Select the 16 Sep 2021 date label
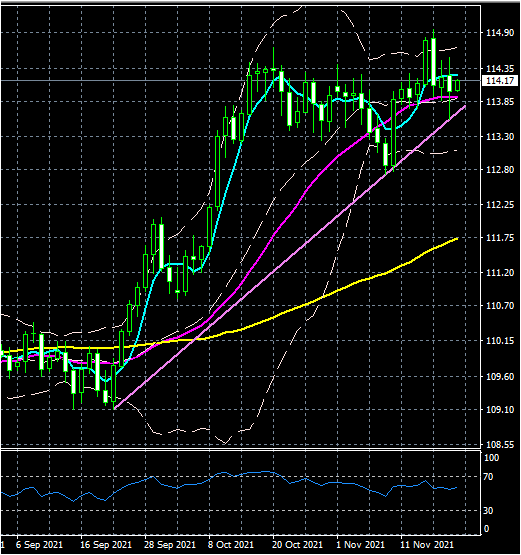 pyautogui.click(x=106, y=544)
